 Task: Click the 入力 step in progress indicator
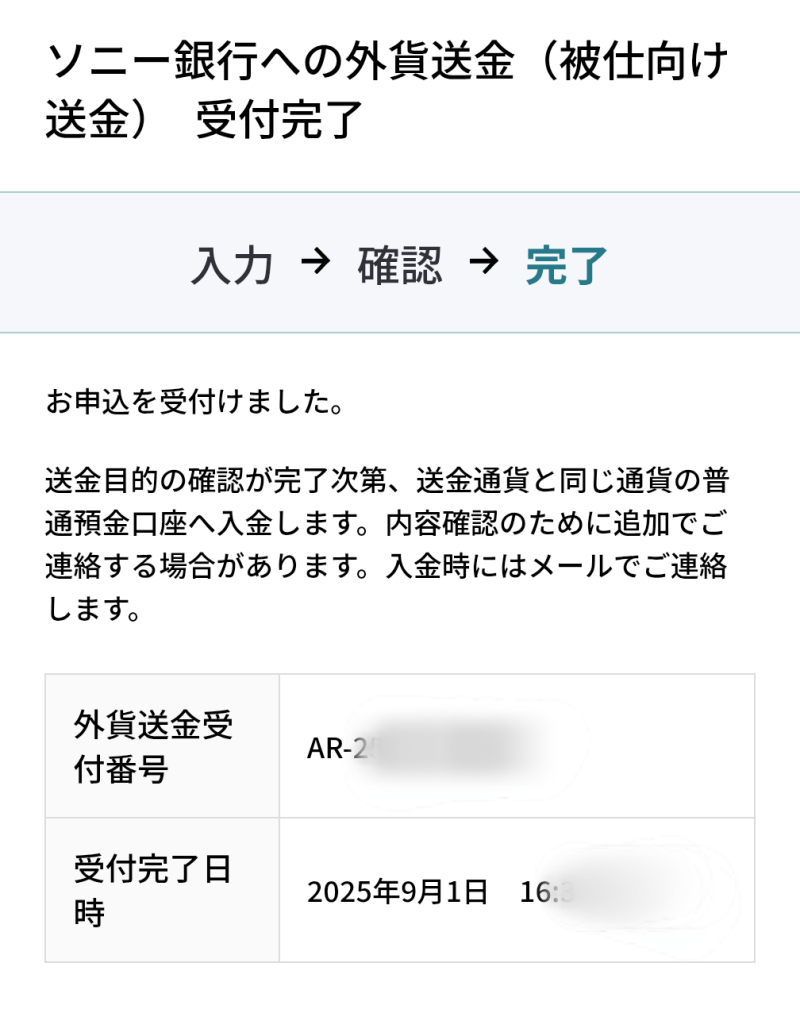click(231, 265)
